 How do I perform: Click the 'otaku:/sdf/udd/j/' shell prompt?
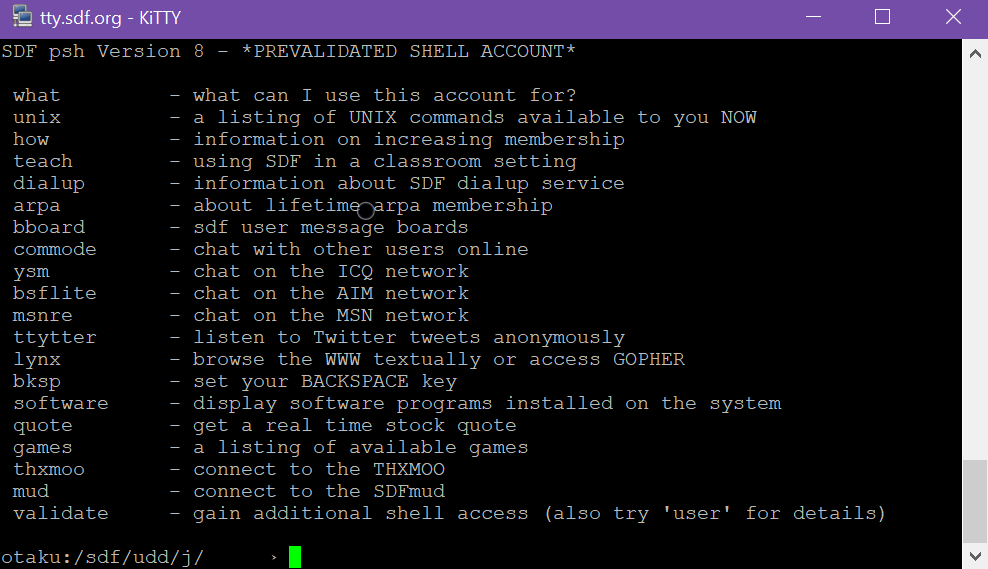102,557
